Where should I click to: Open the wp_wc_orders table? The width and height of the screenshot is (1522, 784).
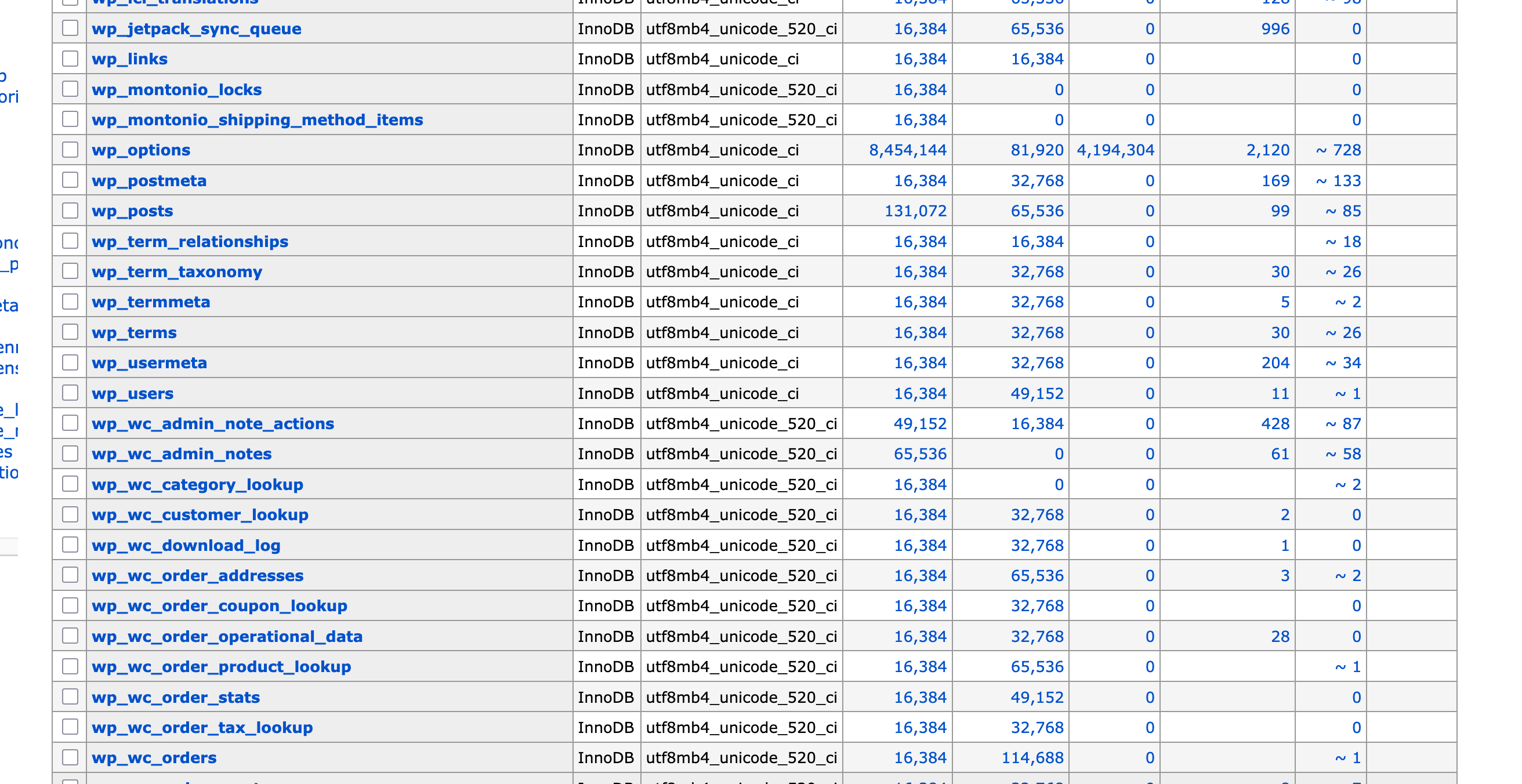click(x=154, y=757)
